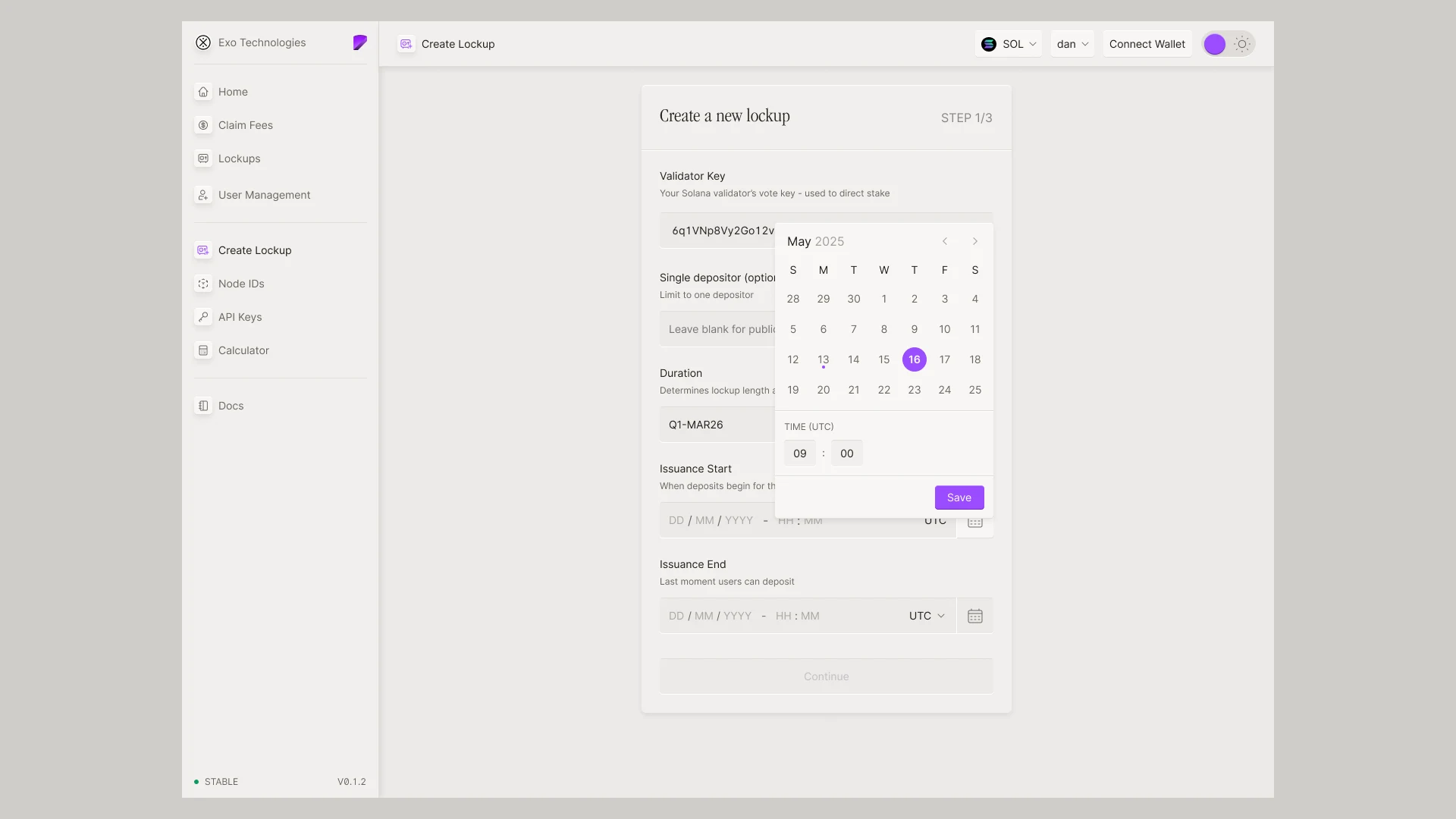Click the Node IDs icon
The width and height of the screenshot is (1456, 819).
(x=203, y=284)
